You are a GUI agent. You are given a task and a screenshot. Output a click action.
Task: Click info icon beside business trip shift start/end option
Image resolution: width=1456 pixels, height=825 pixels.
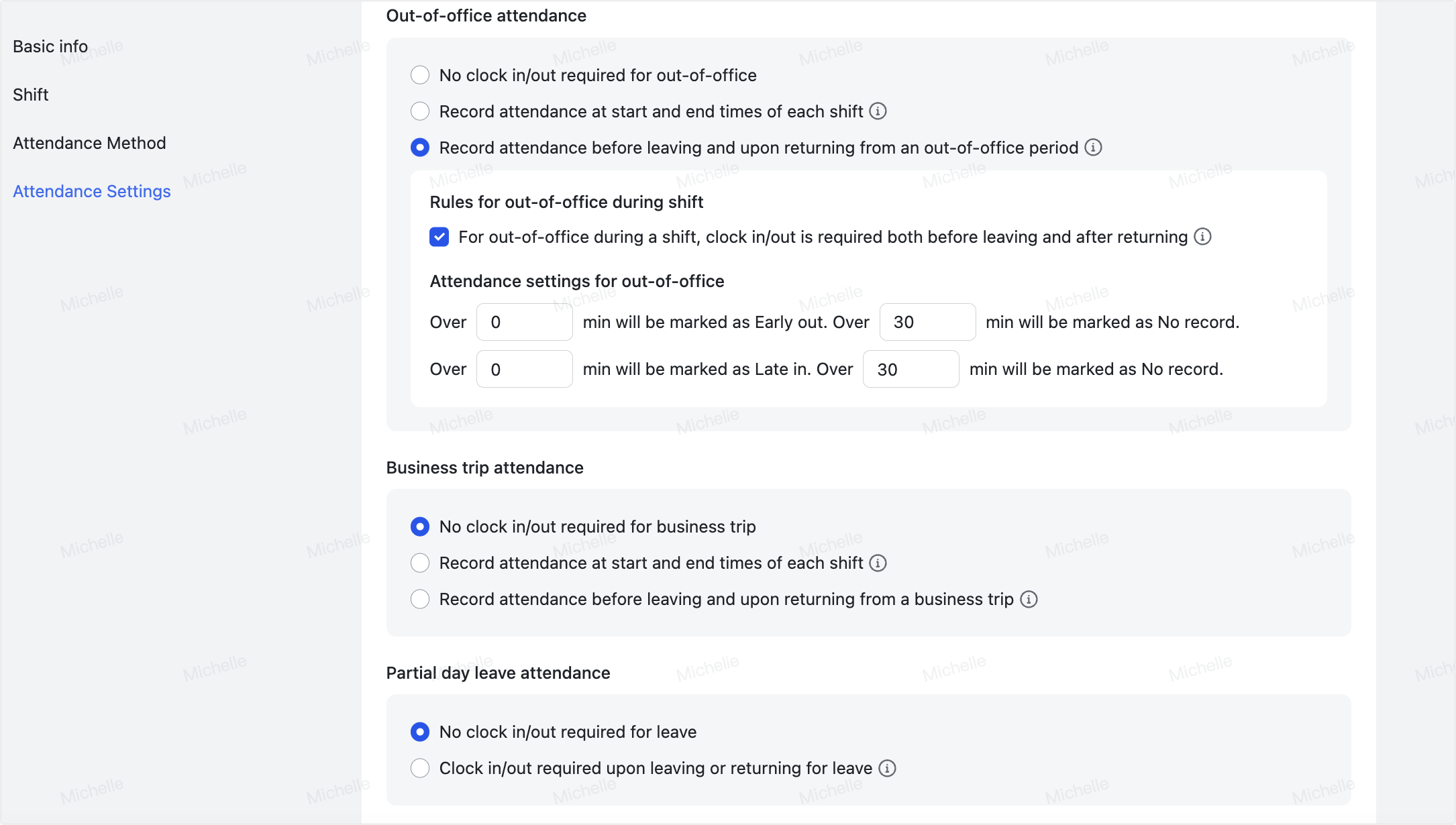coord(878,563)
